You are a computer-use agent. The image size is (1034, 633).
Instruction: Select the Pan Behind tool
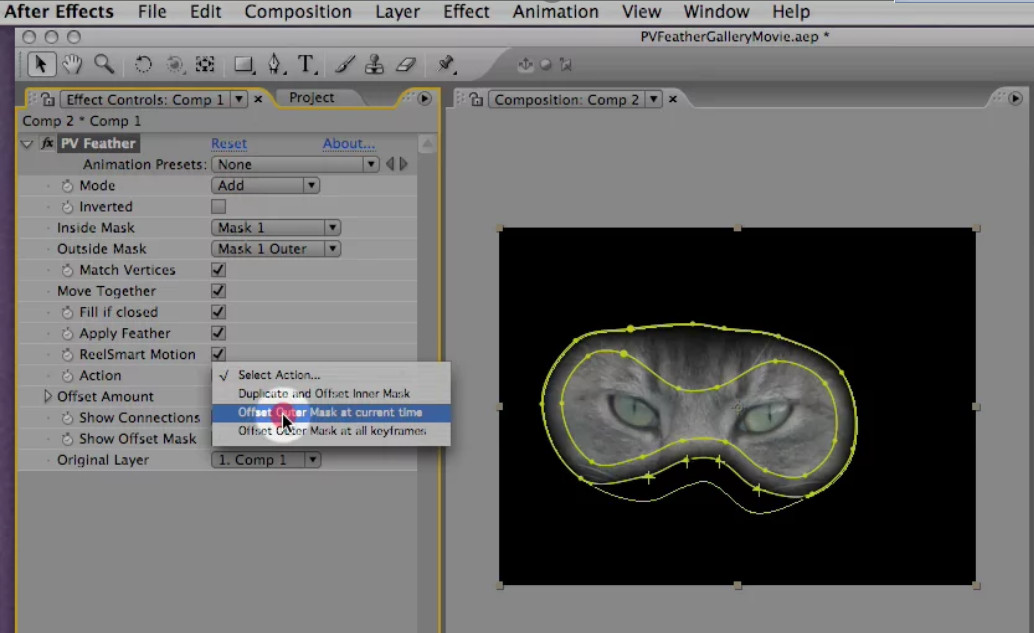[205, 65]
